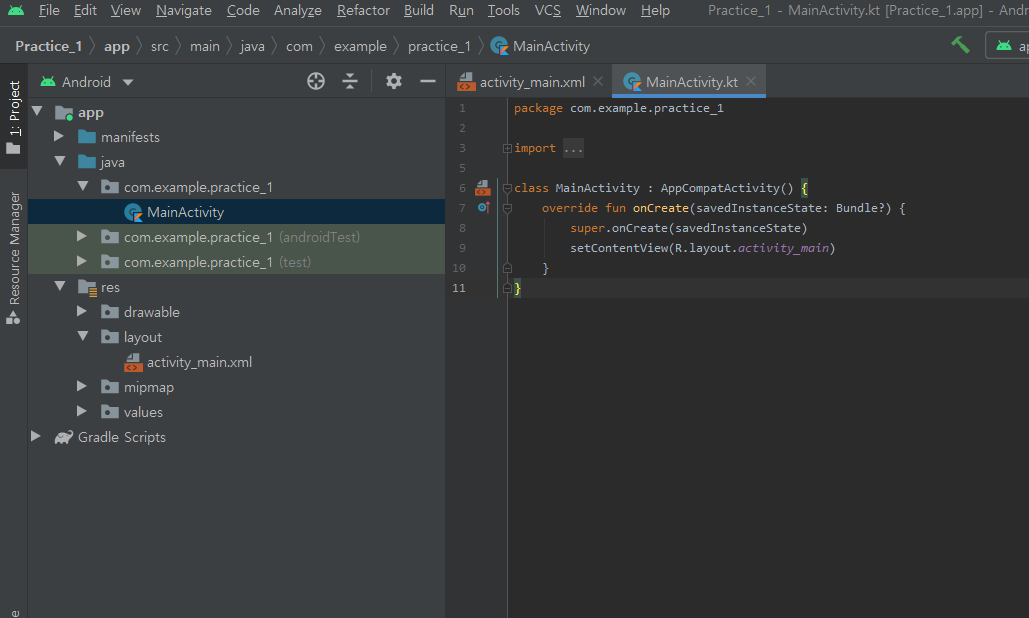Open the Edit menu
This screenshot has height=618, width=1029.
85,10
